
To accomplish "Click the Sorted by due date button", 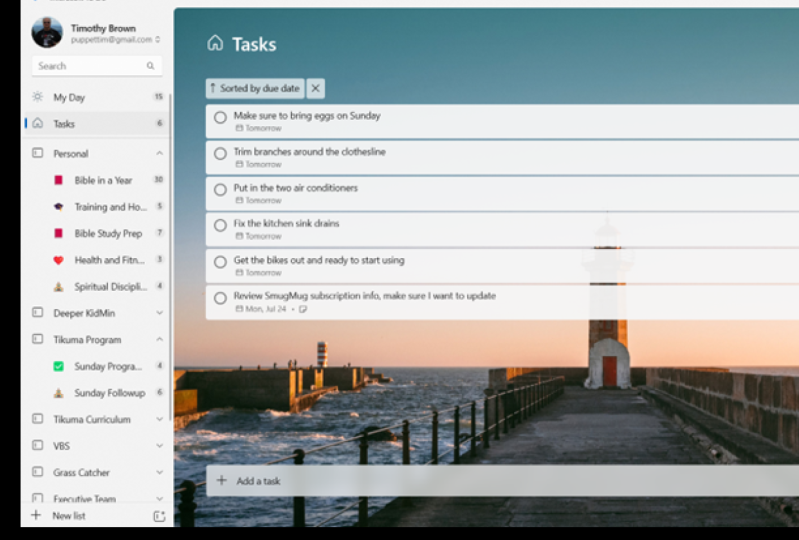I will [255, 88].
